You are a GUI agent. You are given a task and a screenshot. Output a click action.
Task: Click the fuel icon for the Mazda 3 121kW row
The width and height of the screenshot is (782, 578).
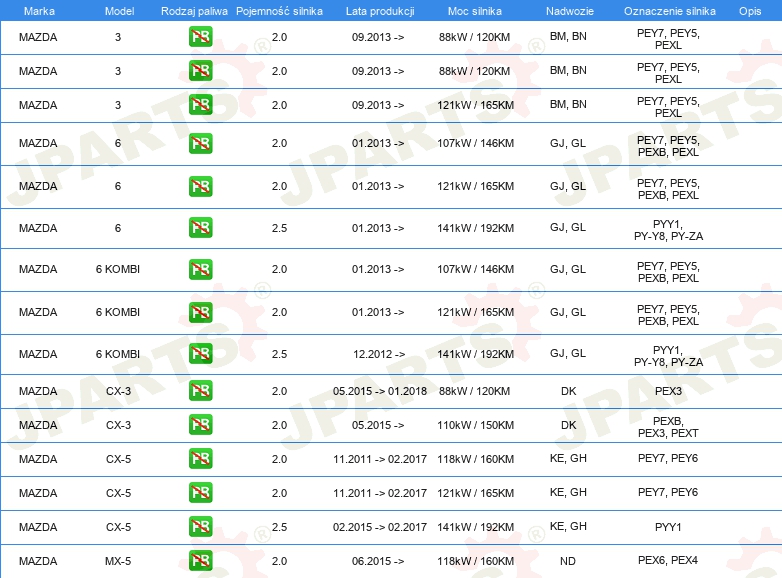coord(200,105)
